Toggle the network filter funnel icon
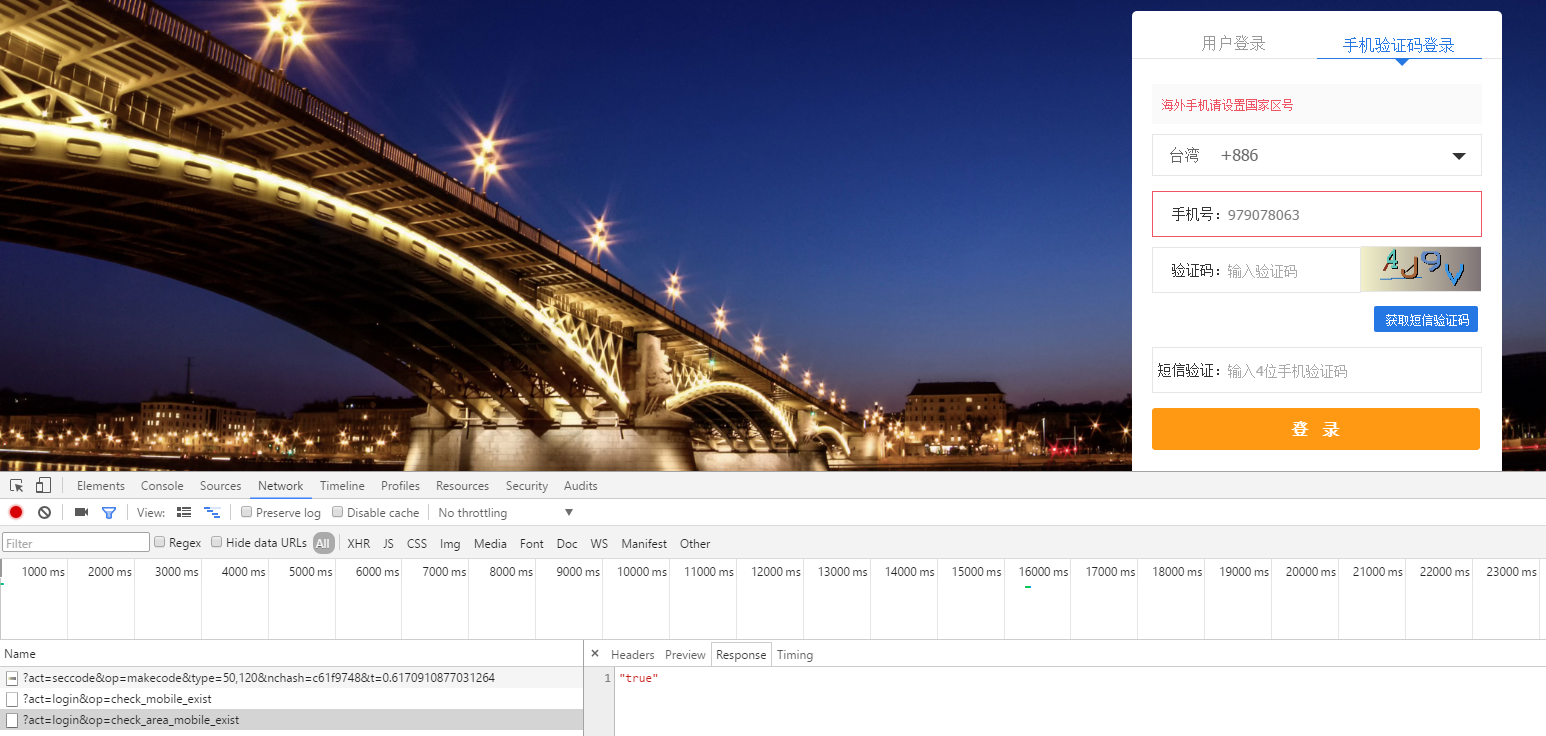The width and height of the screenshot is (1546, 736). pos(109,512)
